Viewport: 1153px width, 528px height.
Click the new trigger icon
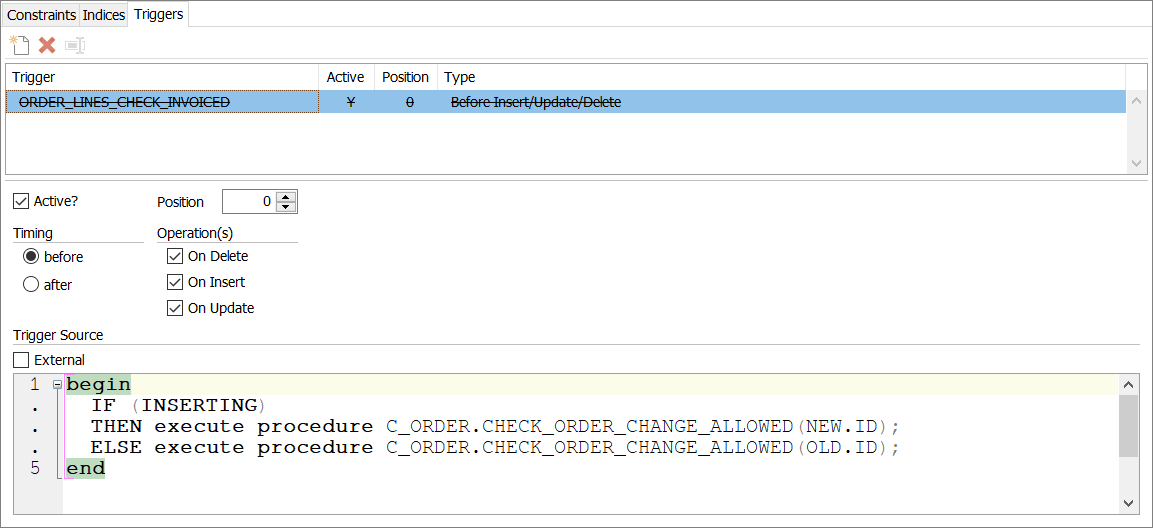(19, 45)
